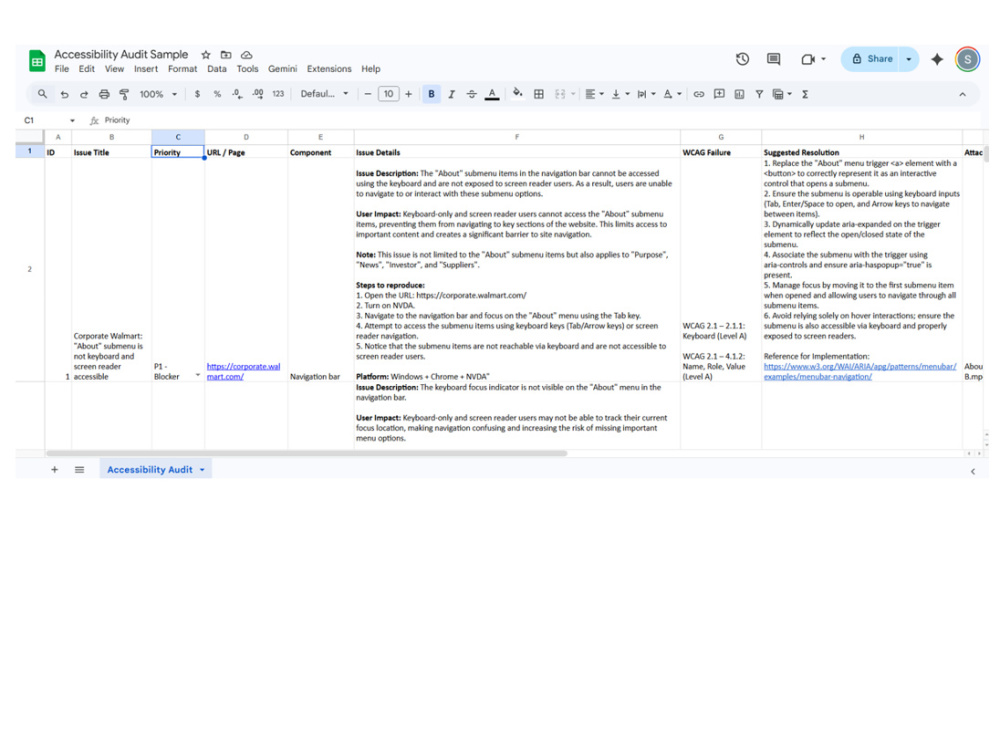Open vertical align dropdown

tap(621, 94)
